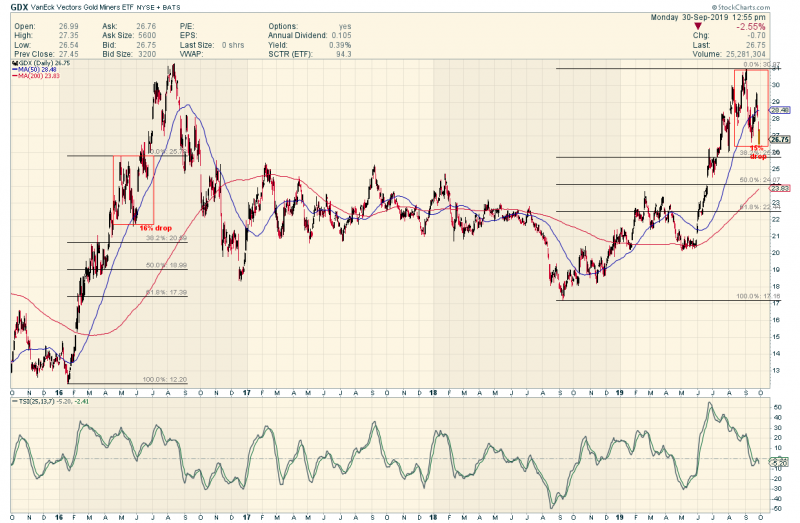Click the red 23.83 price tag on axis
Image resolution: width=800 pixels, height=523 pixels.
coord(780,188)
